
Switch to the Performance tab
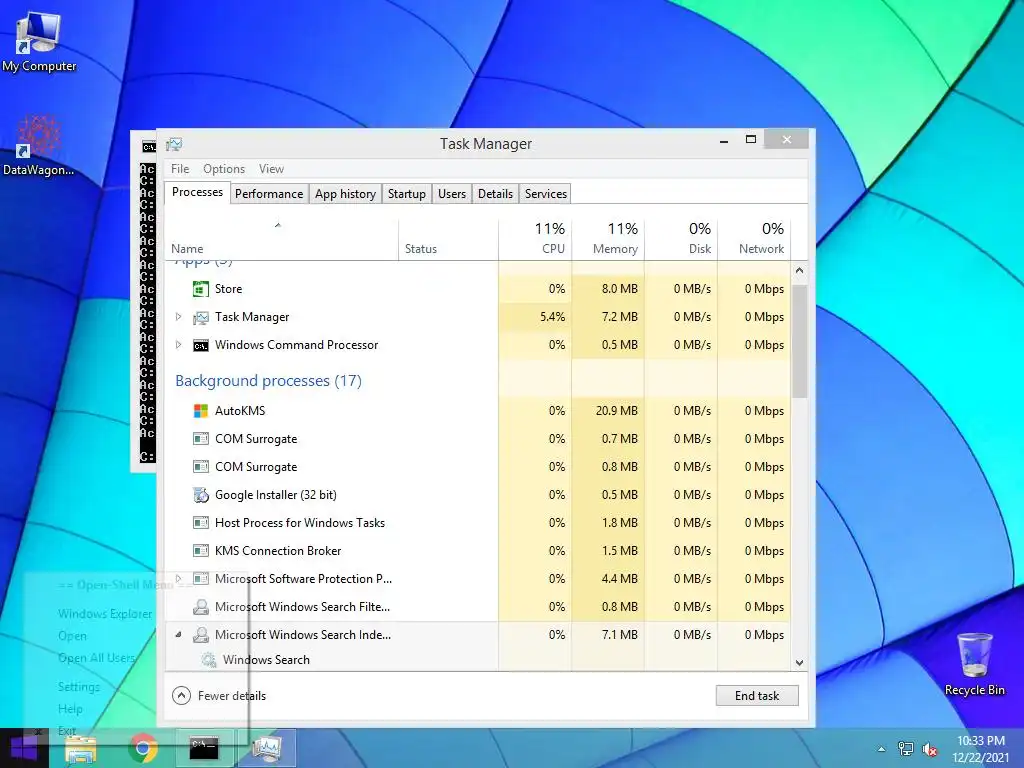[x=269, y=194]
